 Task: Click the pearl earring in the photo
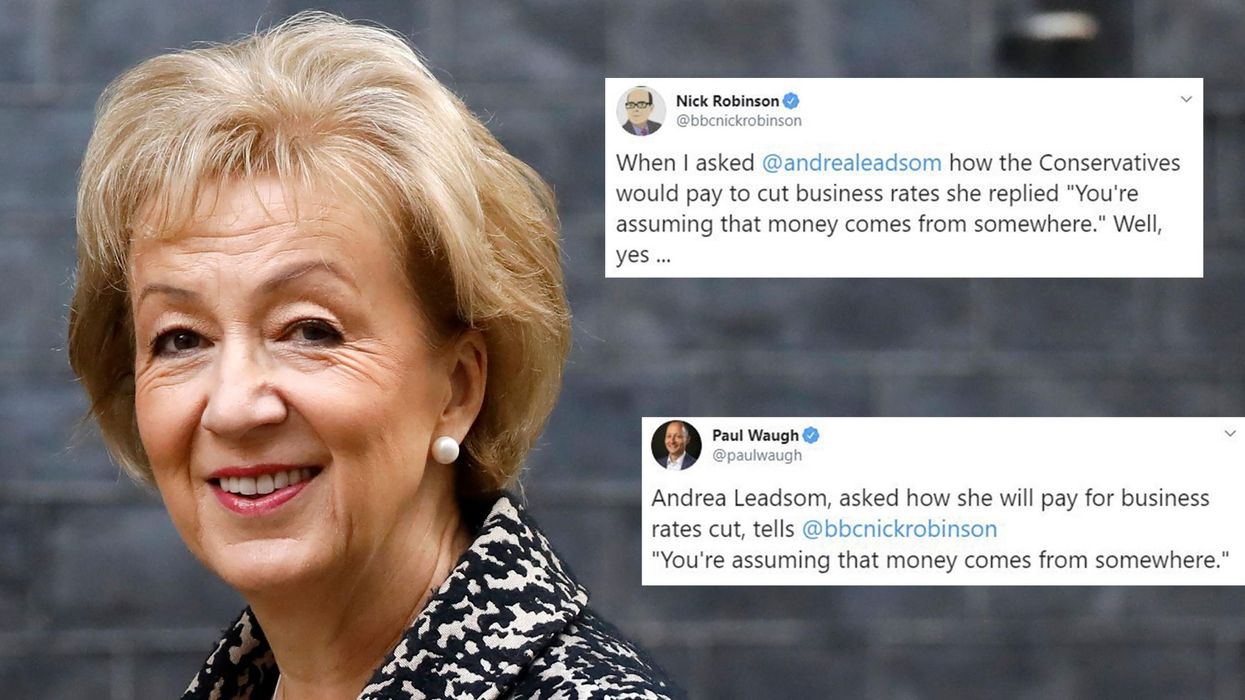(445, 450)
